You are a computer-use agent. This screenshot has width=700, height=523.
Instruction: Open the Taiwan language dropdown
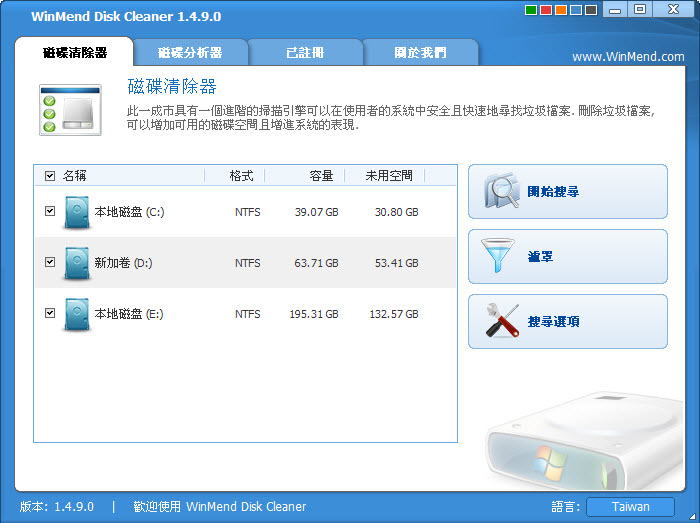[x=630, y=507]
